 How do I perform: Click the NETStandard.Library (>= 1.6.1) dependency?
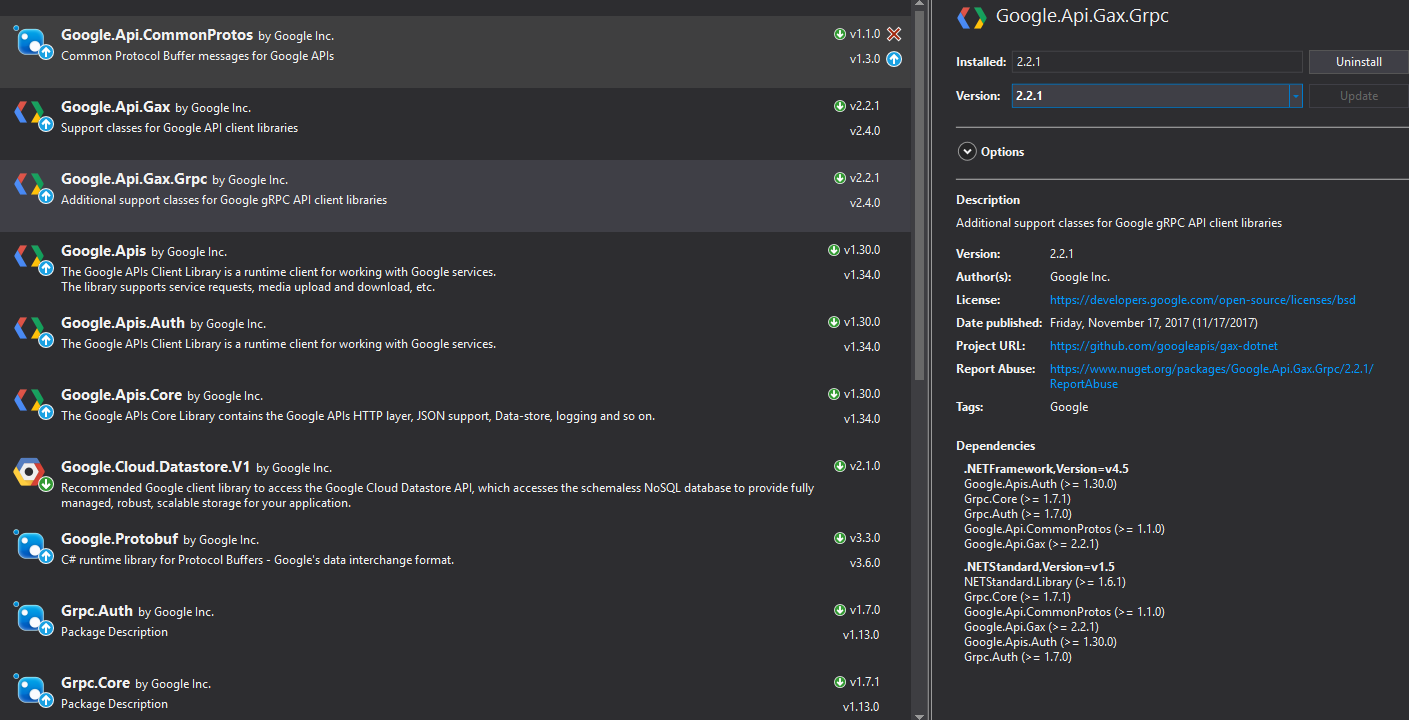point(1045,582)
